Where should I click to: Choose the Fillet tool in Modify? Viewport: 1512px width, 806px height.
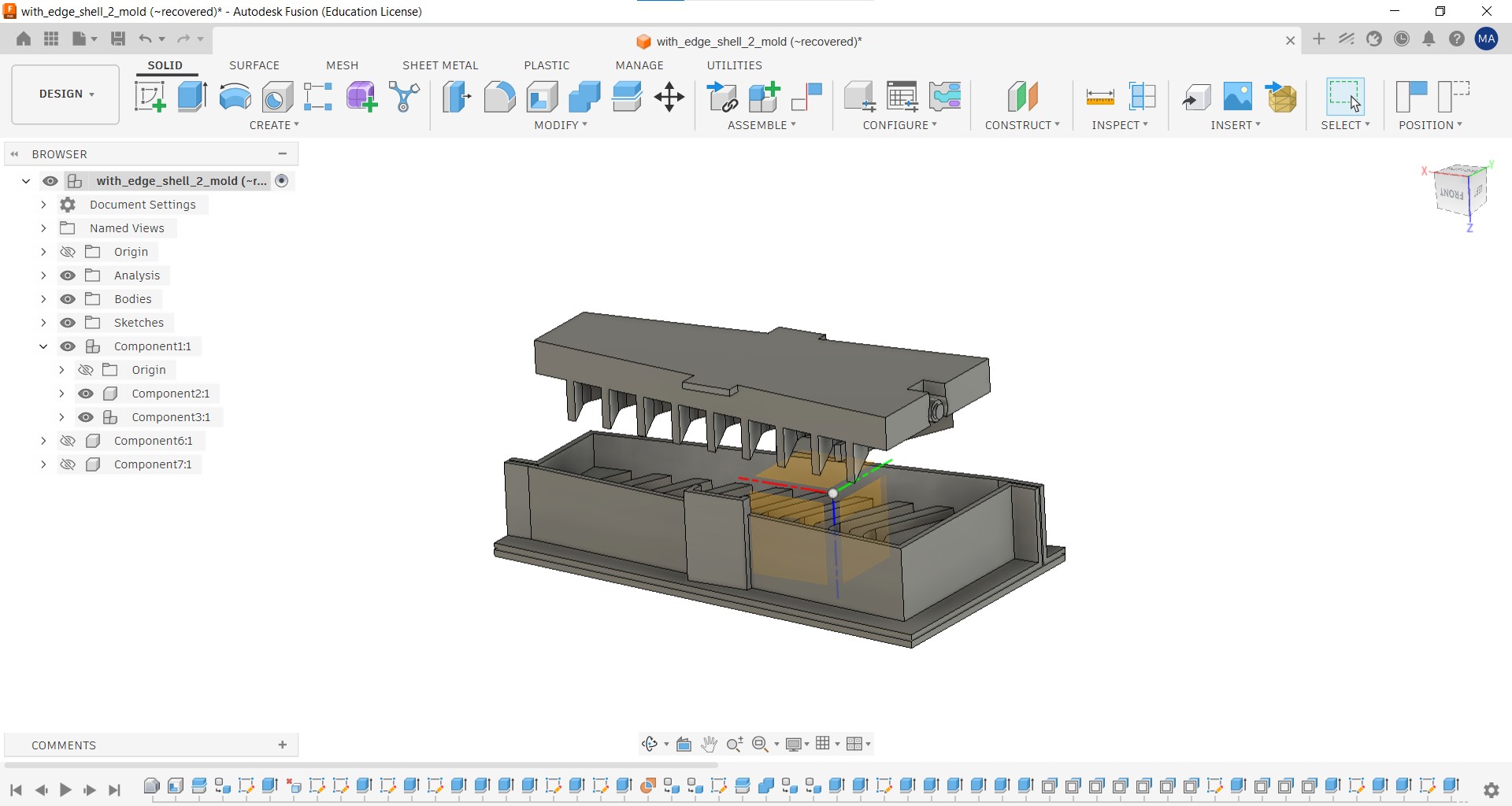499,97
